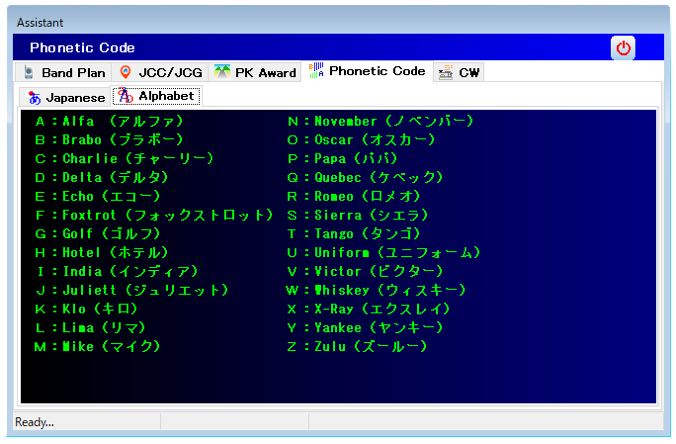The width and height of the screenshot is (676, 444).
Task: Click the CW telegraph key icon
Action: (x=446, y=72)
